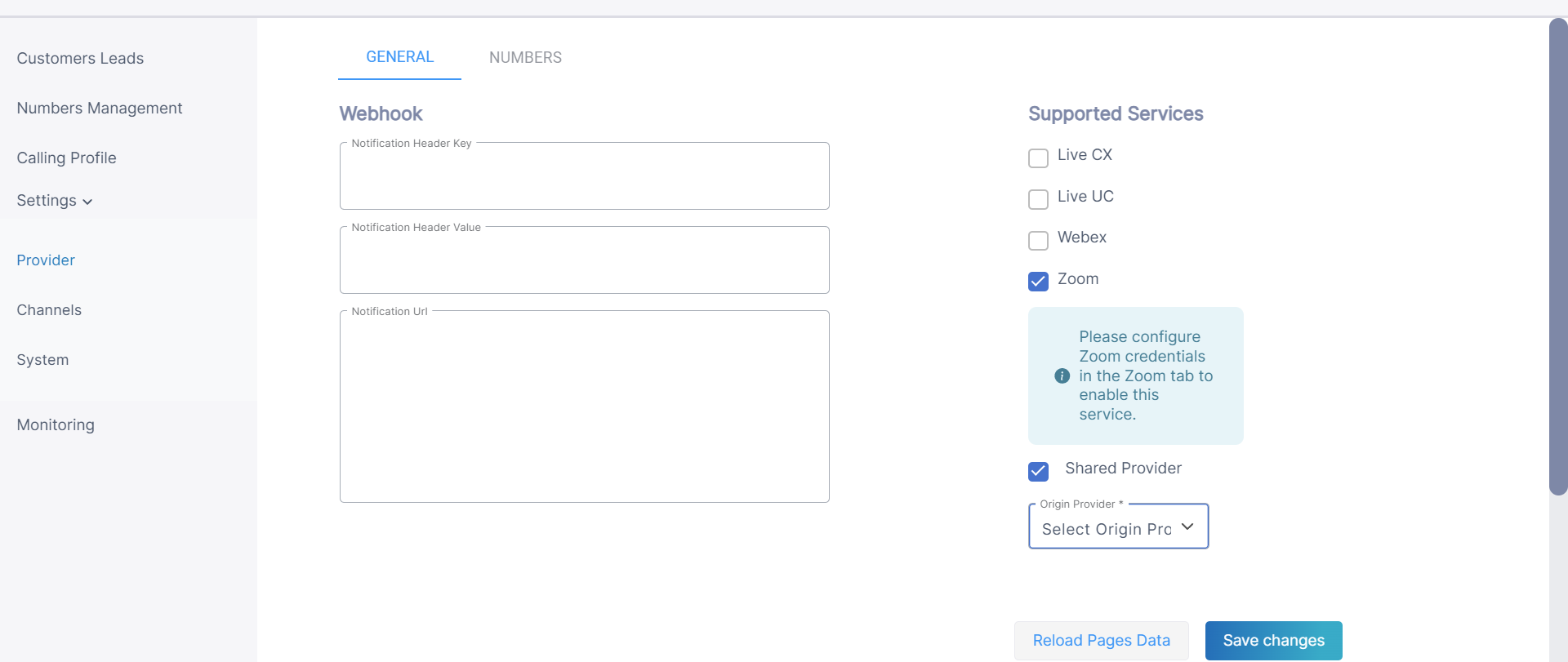Uncheck the Zoom service checkbox

tap(1038, 282)
